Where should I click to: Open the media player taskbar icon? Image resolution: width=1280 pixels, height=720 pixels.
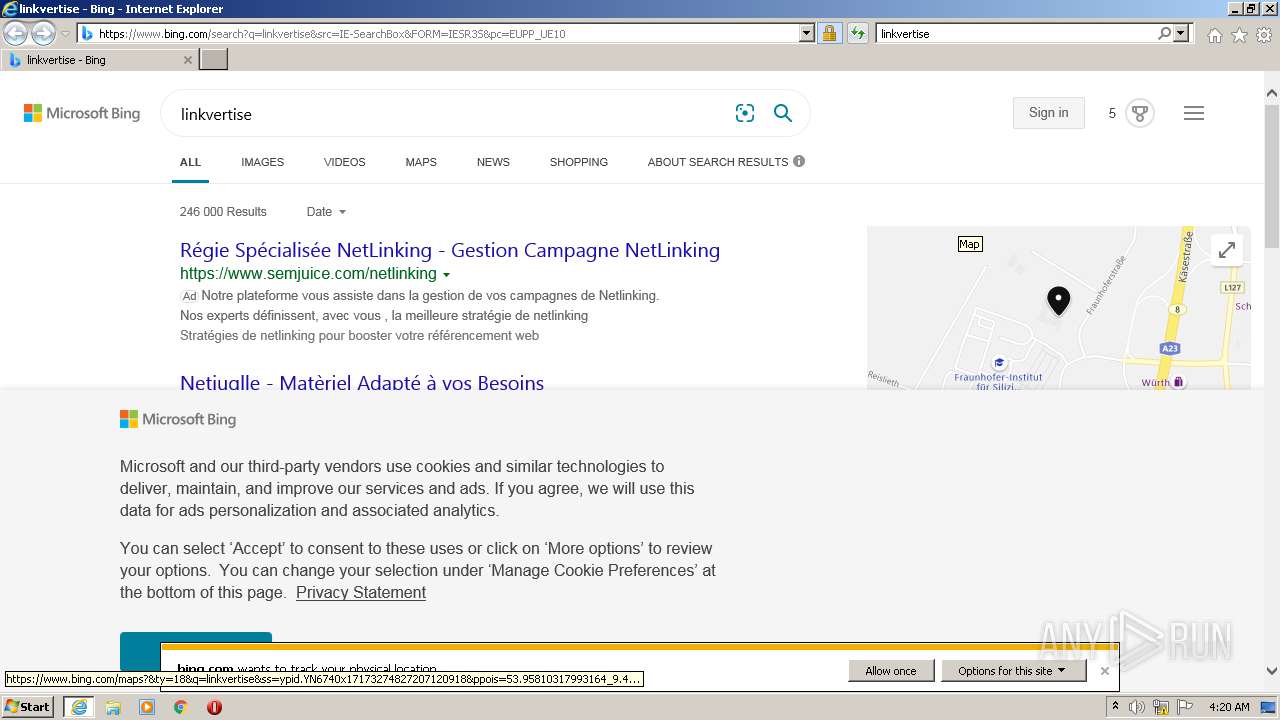(147, 707)
